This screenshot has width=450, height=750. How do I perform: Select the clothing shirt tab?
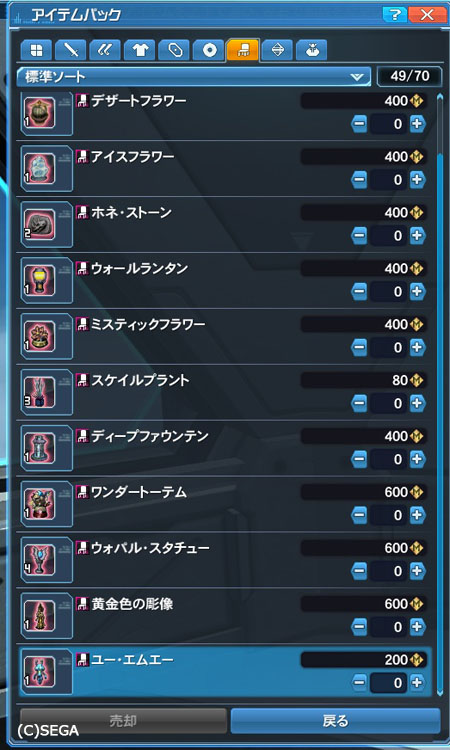[x=140, y=50]
